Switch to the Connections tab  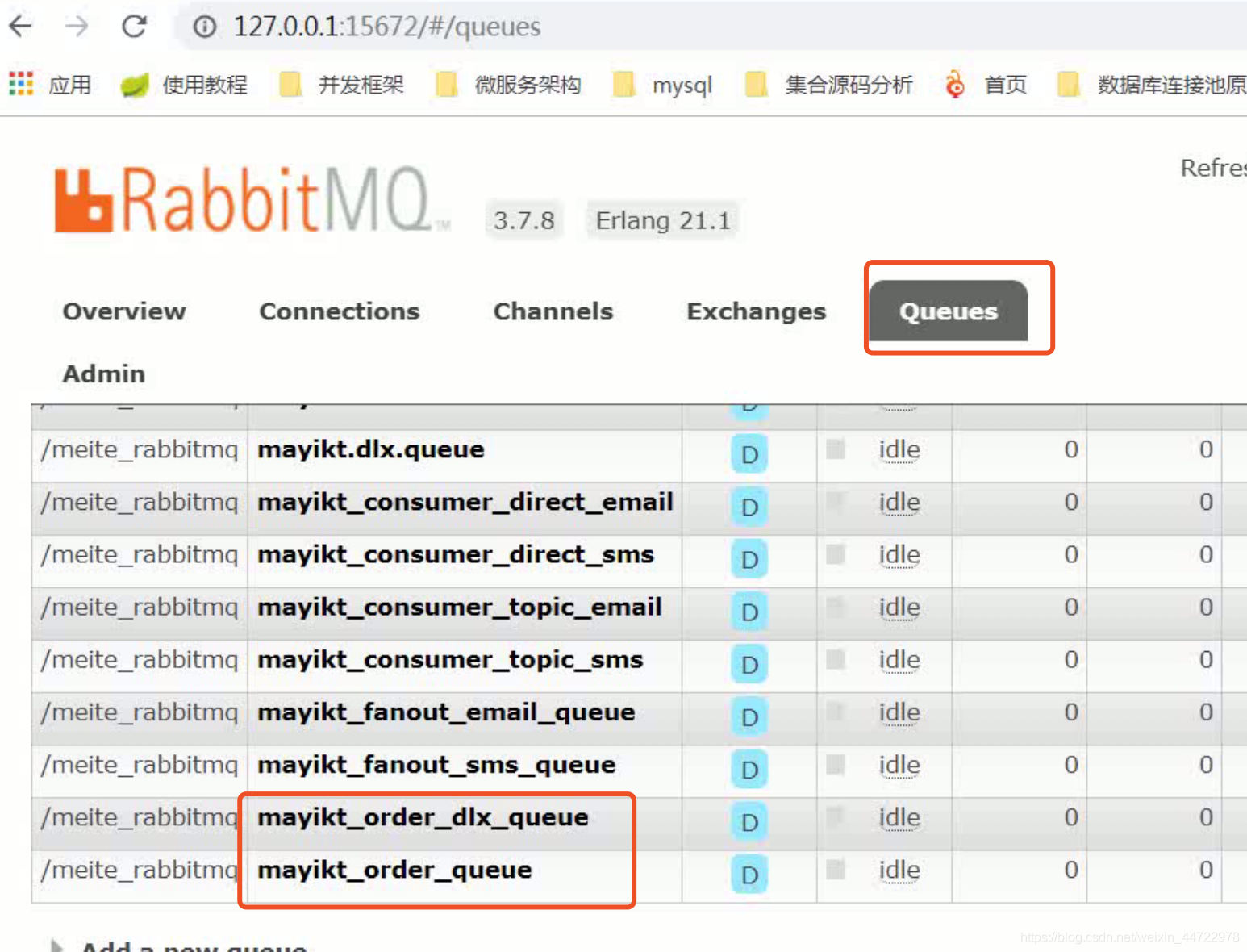tap(340, 311)
